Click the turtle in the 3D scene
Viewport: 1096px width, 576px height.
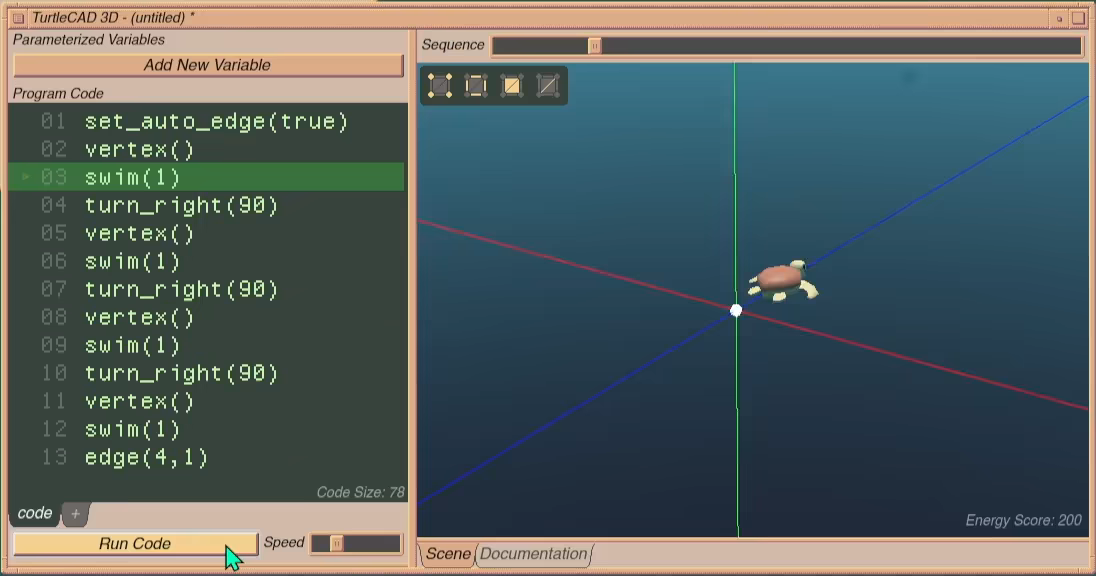point(782,281)
